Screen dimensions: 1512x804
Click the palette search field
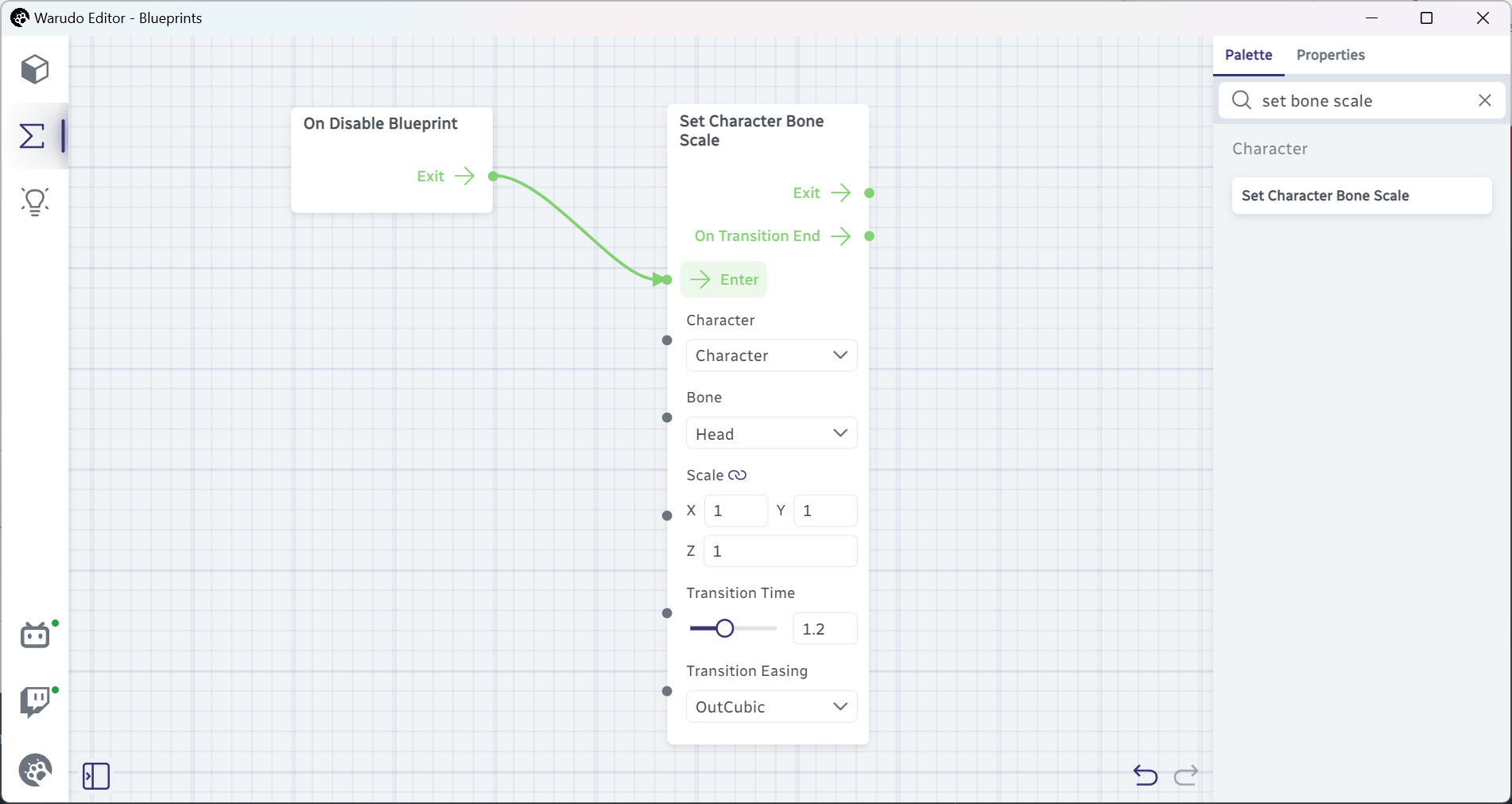[x=1363, y=100]
